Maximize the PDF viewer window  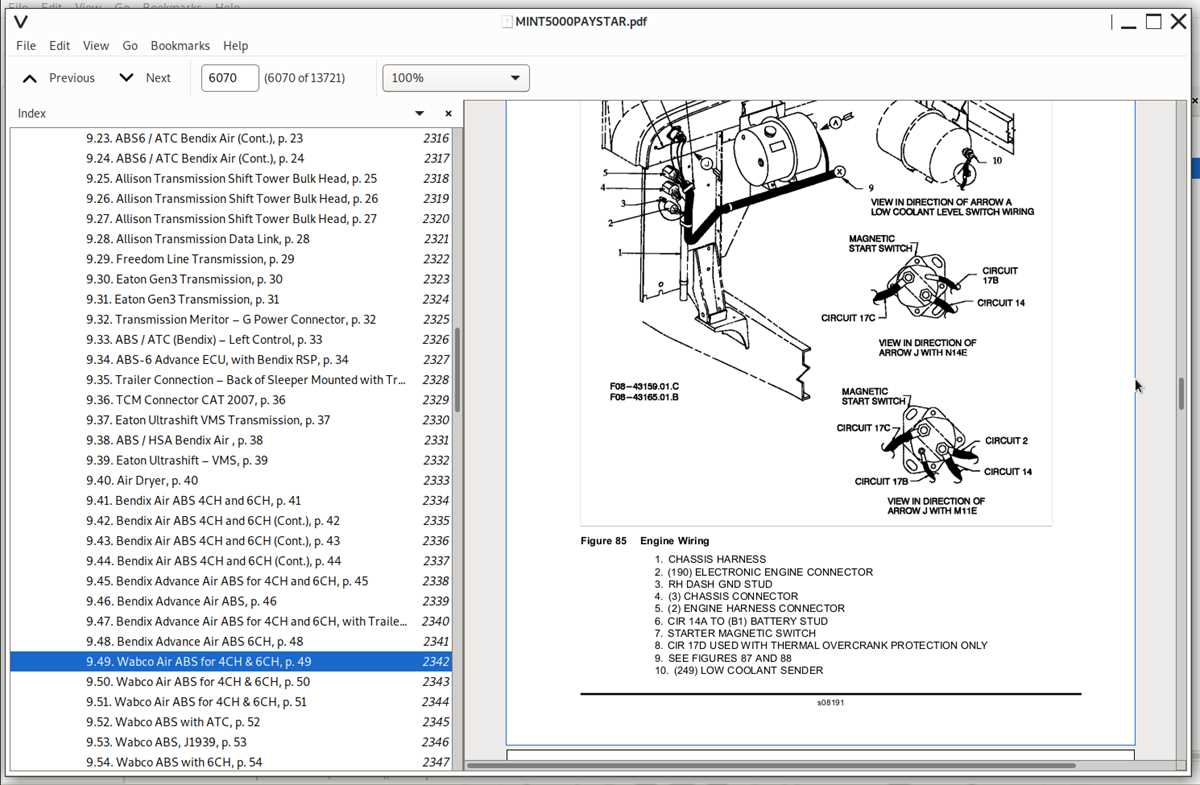[x=1154, y=23]
